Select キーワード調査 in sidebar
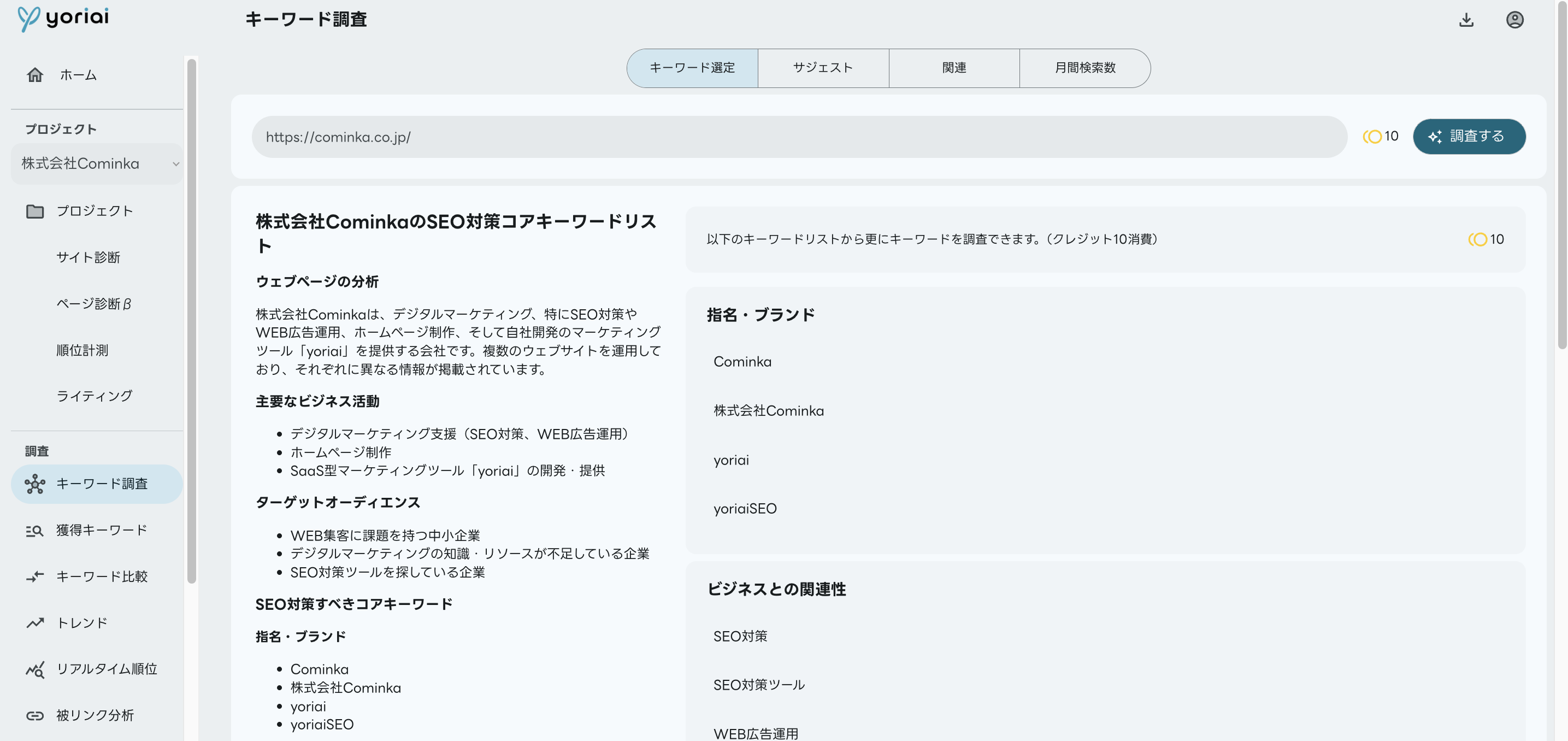This screenshot has width=1568, height=741. 97,484
